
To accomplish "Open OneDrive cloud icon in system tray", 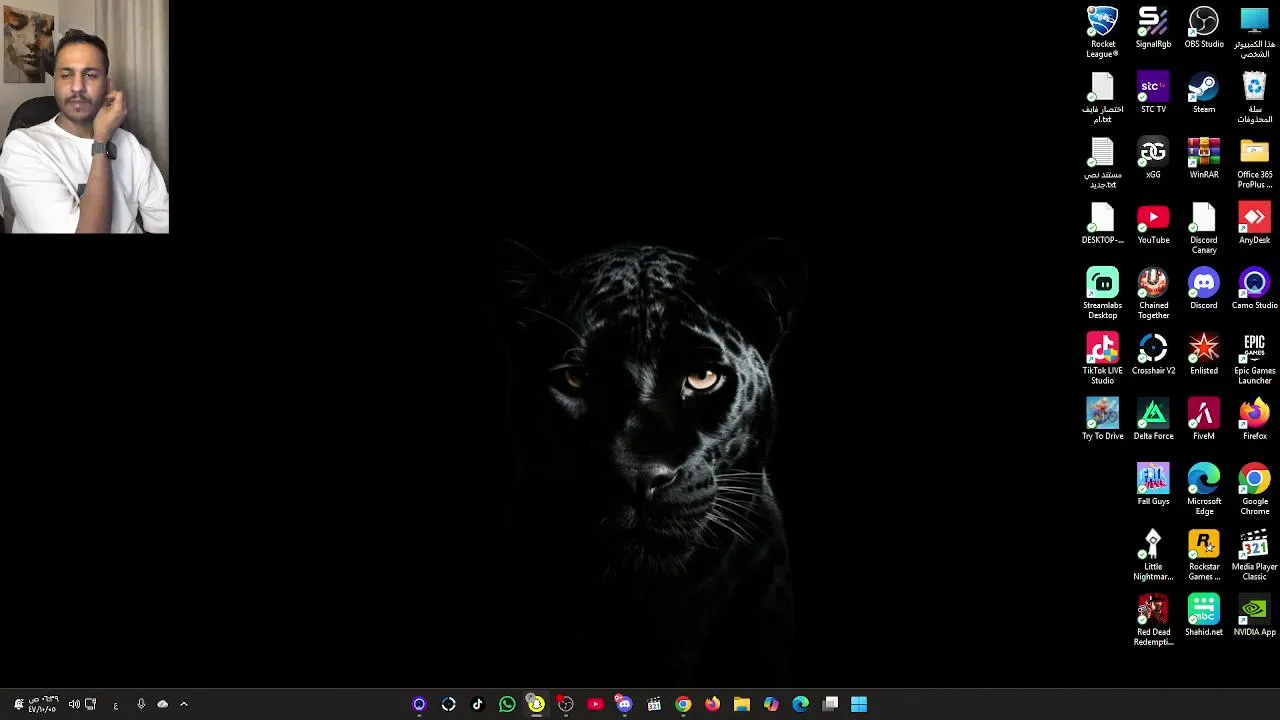I will coord(163,704).
